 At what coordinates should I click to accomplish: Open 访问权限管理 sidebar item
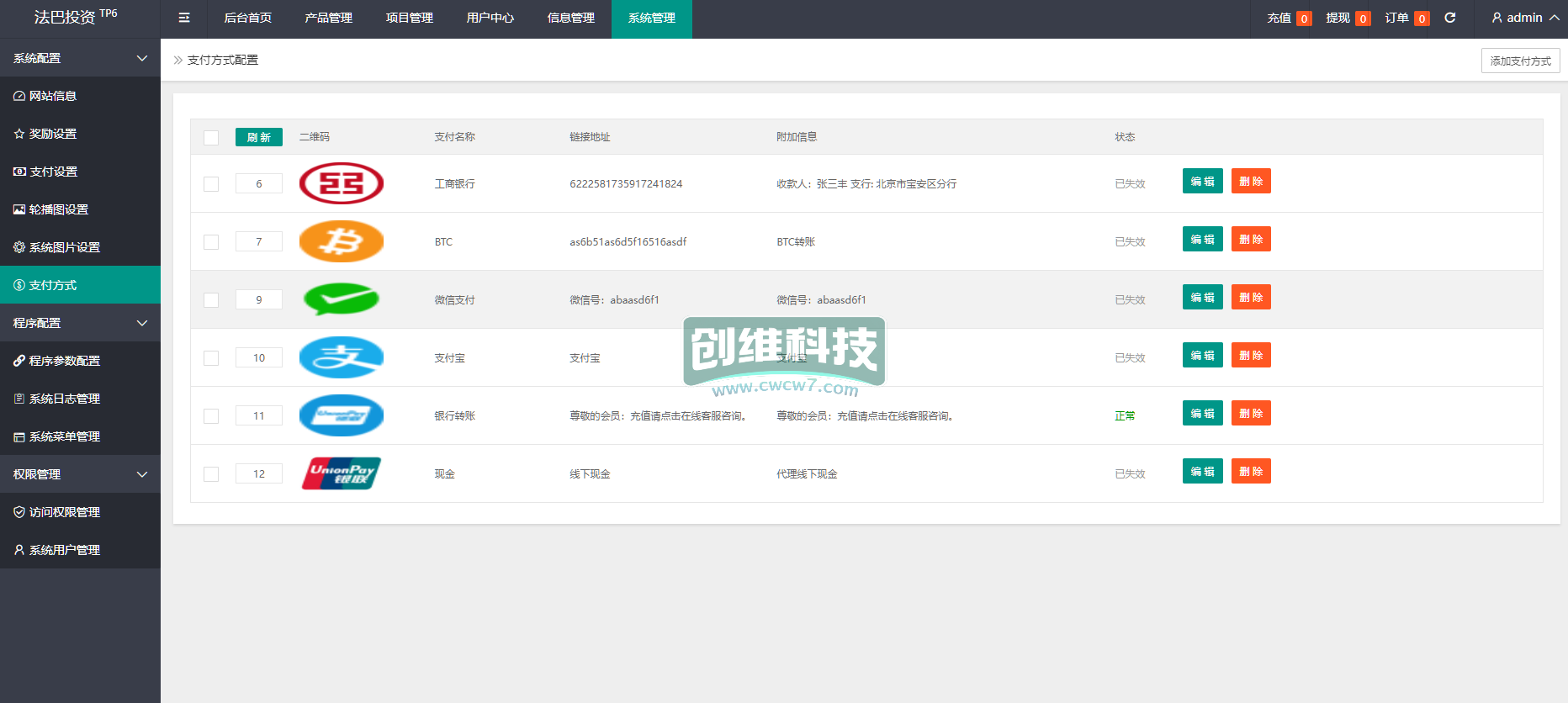click(80, 512)
